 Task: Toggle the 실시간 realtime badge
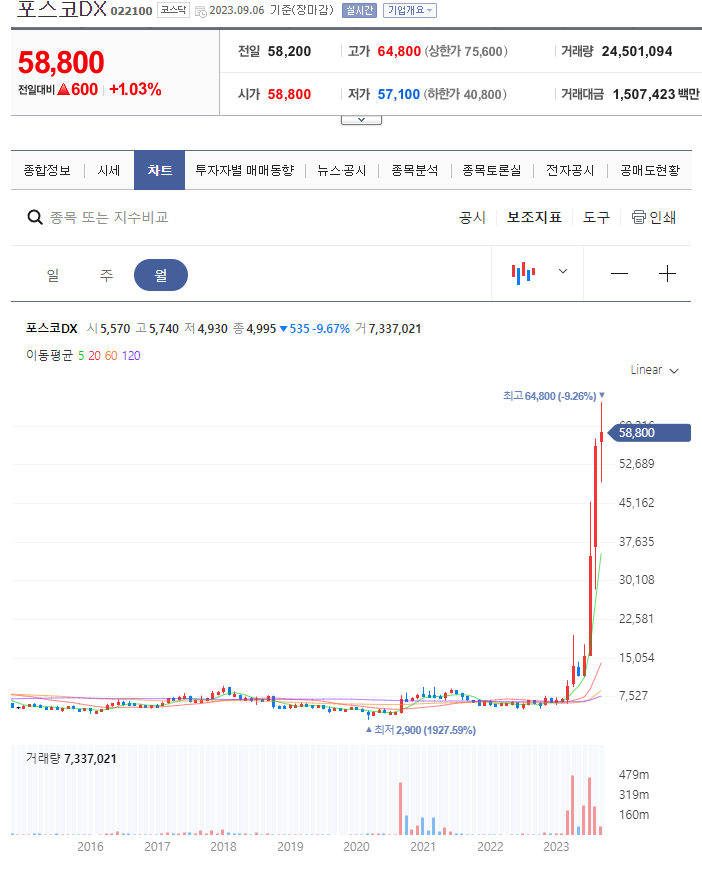tap(359, 11)
